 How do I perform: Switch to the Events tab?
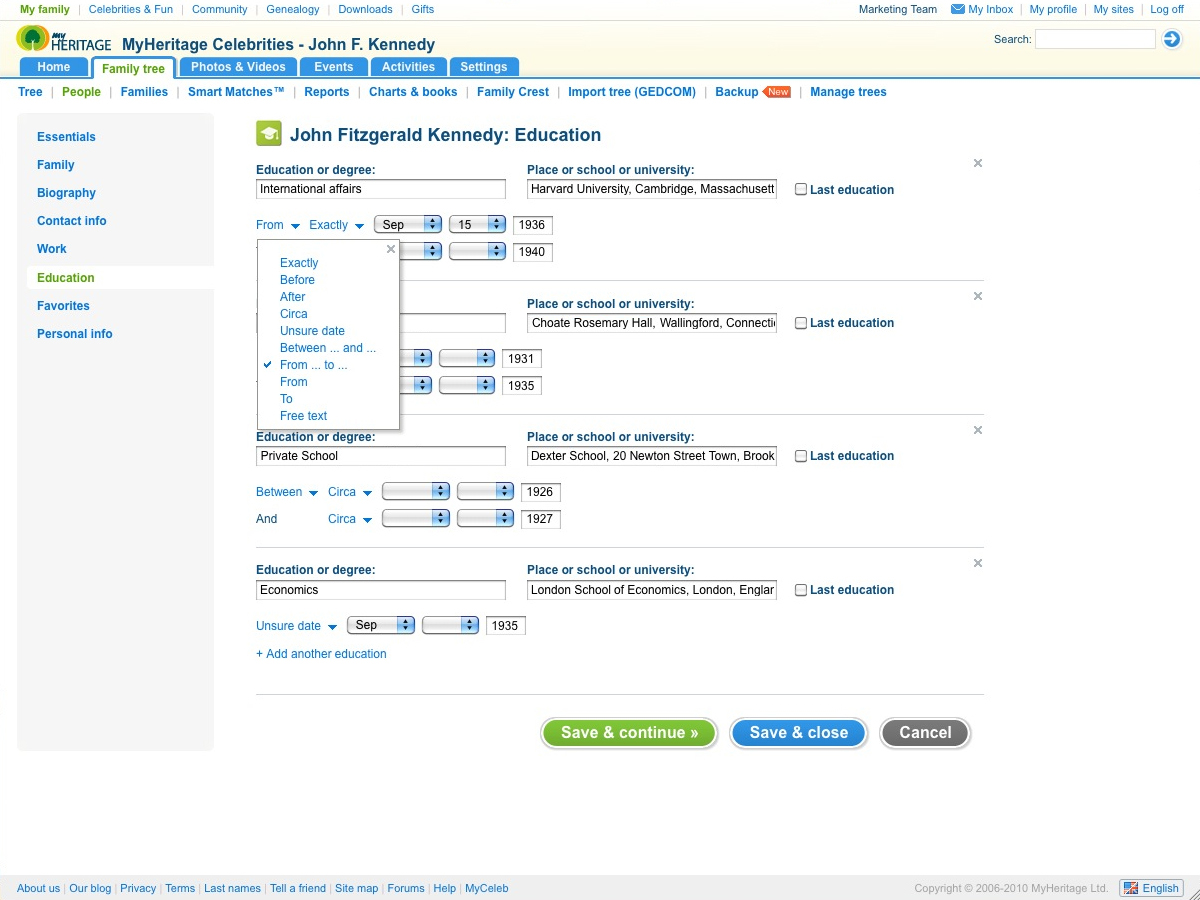(x=333, y=67)
